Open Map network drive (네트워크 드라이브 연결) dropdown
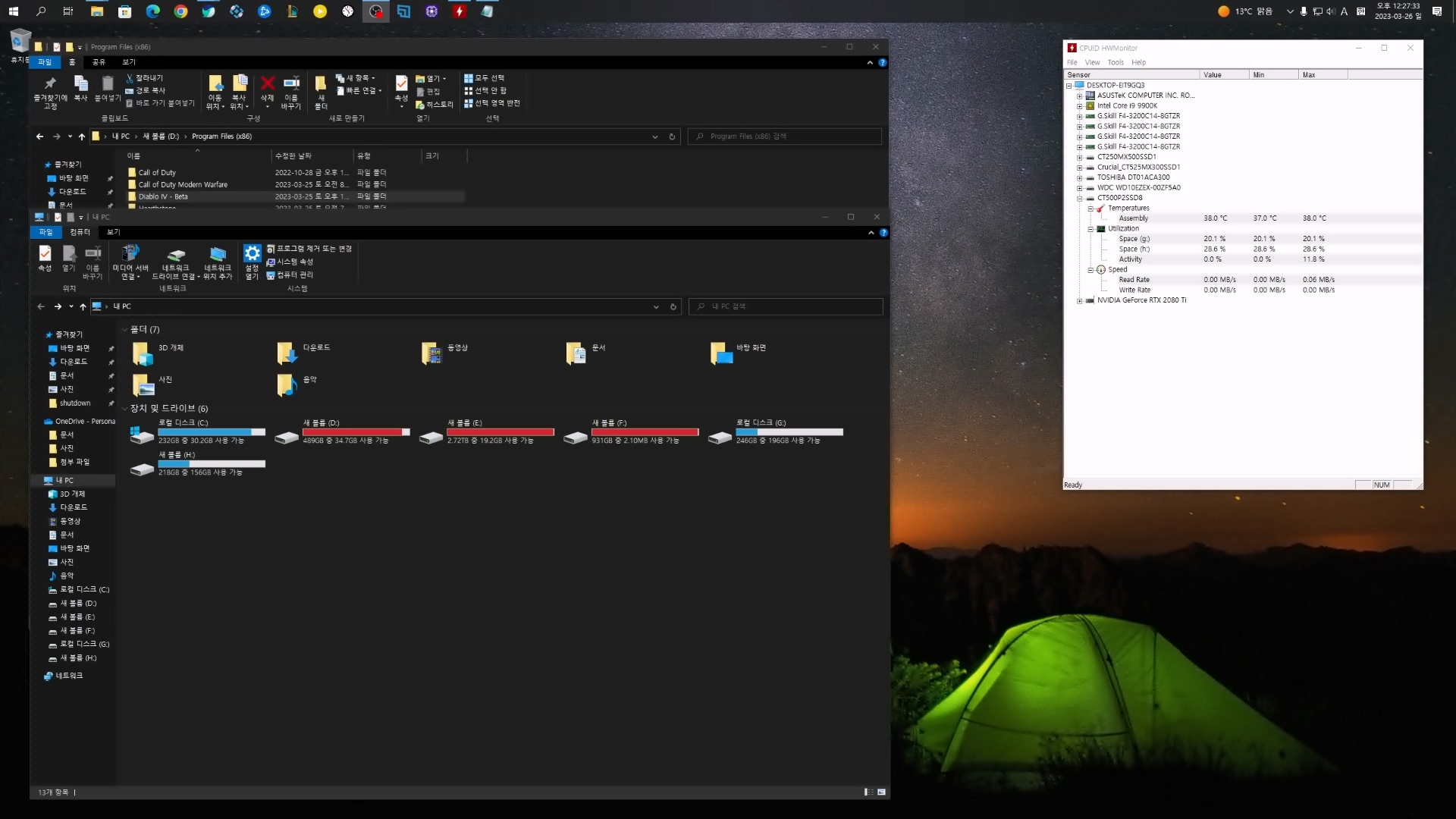Viewport: 1456px width, 819px height. coord(175,272)
